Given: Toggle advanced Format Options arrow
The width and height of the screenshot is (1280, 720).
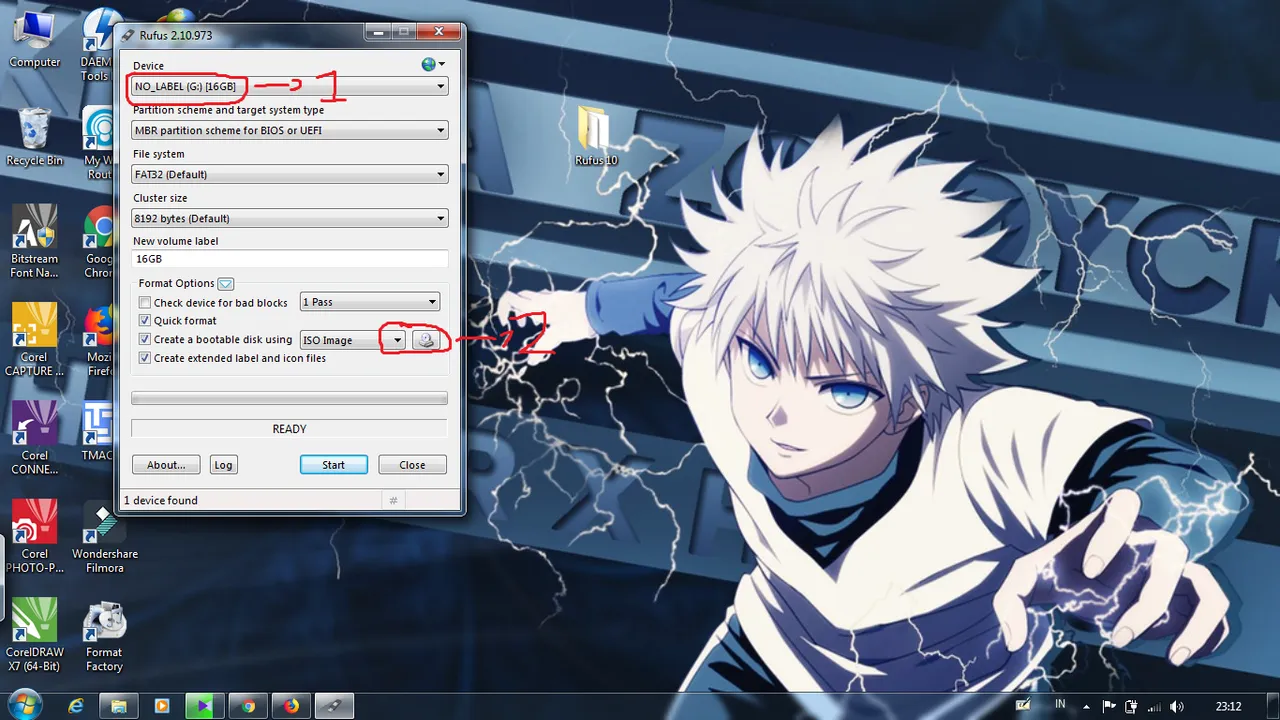Looking at the screenshot, I should tap(225, 284).
